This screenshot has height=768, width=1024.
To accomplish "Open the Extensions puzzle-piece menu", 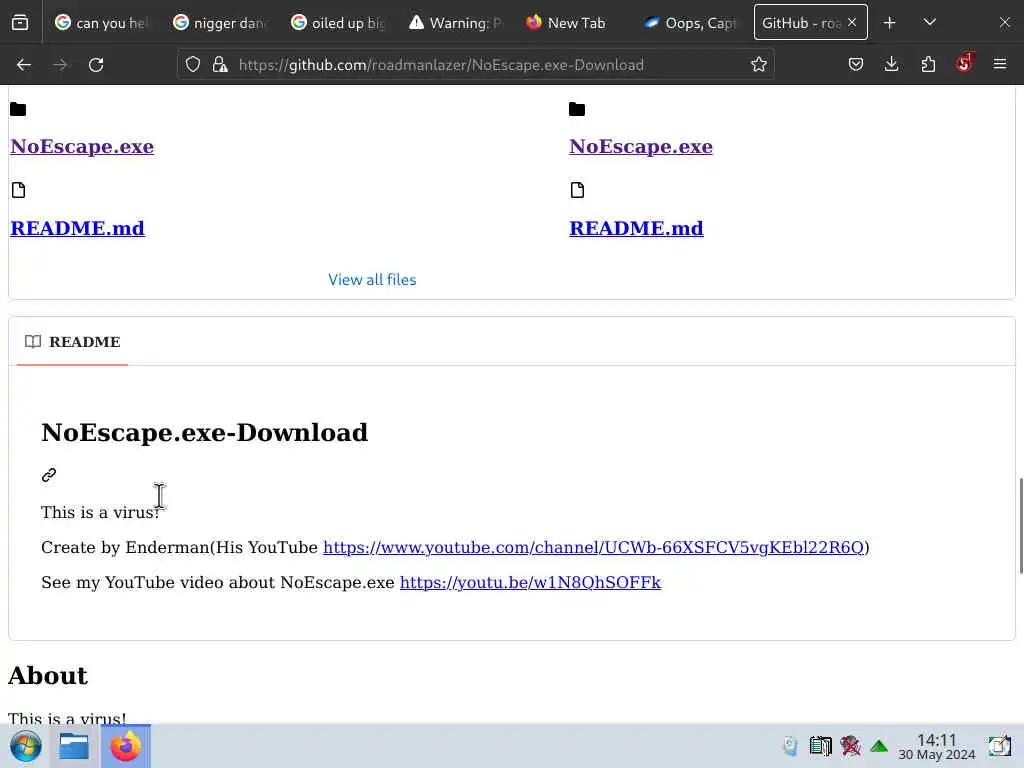I will pyautogui.click(x=928, y=65).
